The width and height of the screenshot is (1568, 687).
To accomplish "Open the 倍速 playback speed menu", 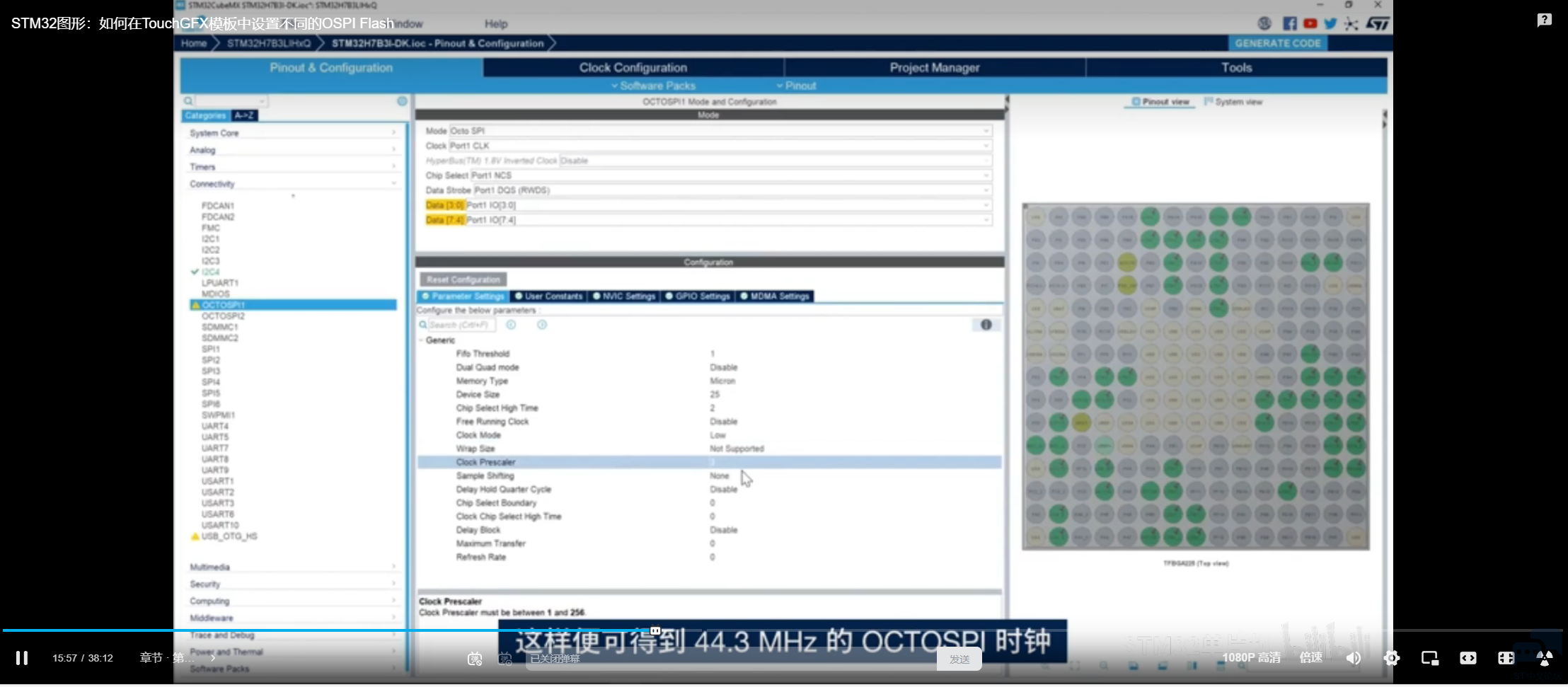I will tap(1311, 658).
